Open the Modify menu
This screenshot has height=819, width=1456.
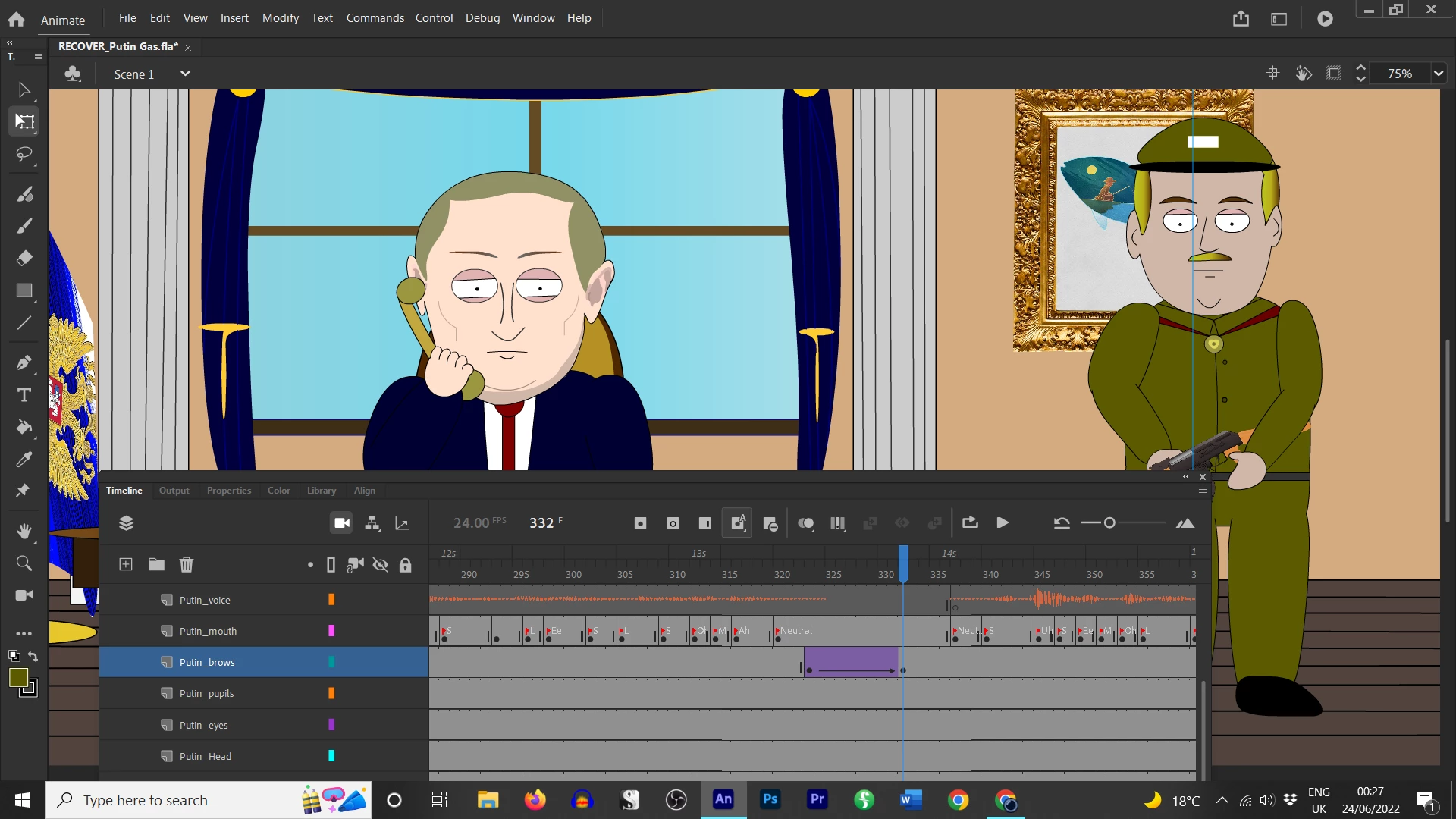click(280, 17)
